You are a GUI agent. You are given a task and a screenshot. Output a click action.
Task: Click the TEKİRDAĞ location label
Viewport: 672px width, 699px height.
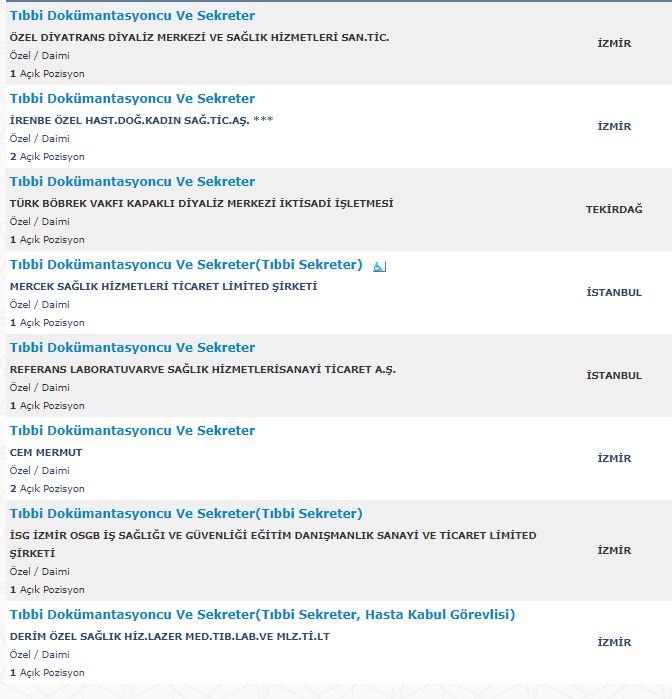[x=614, y=210]
